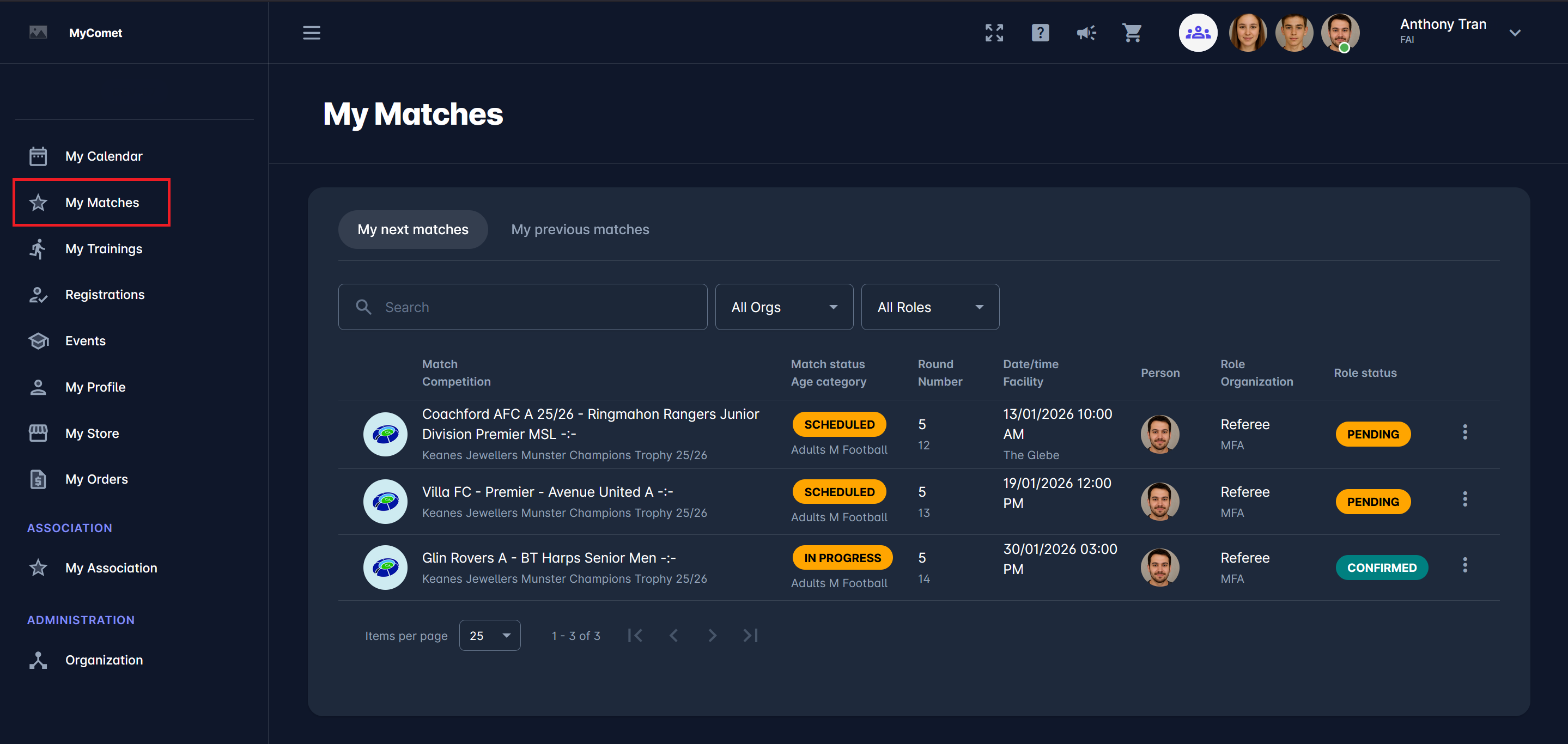This screenshot has height=744, width=1568.
Task: Click the hamburger menu icon
Action: (x=311, y=33)
